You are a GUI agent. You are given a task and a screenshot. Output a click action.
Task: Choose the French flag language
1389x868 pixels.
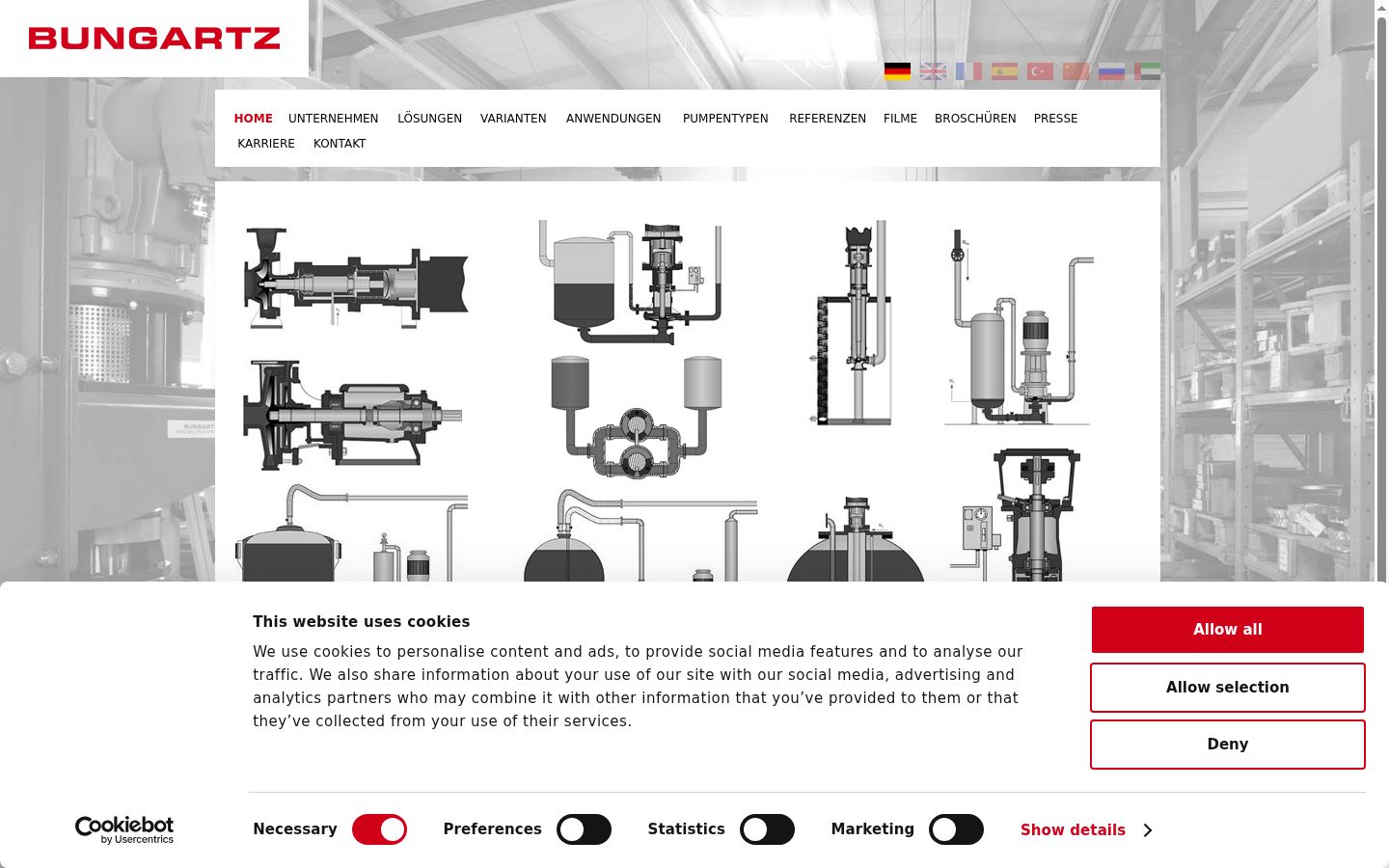pos(968,71)
